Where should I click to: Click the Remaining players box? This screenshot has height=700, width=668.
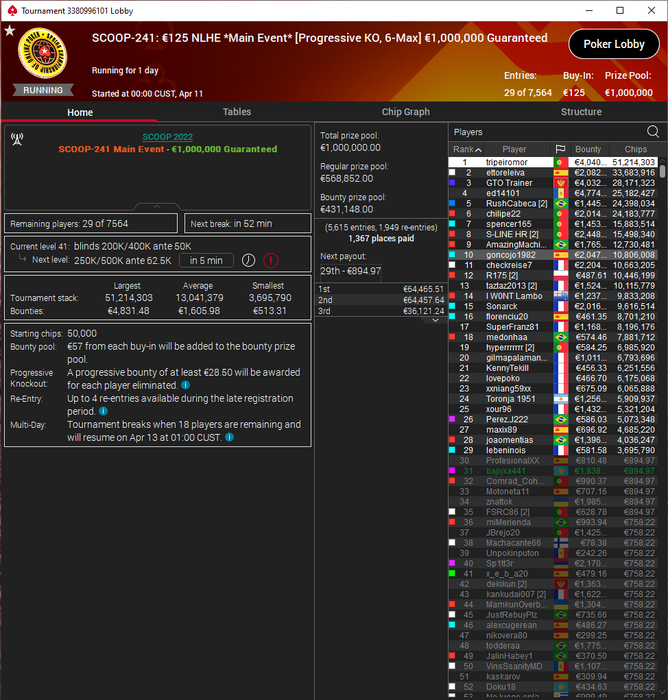point(91,223)
